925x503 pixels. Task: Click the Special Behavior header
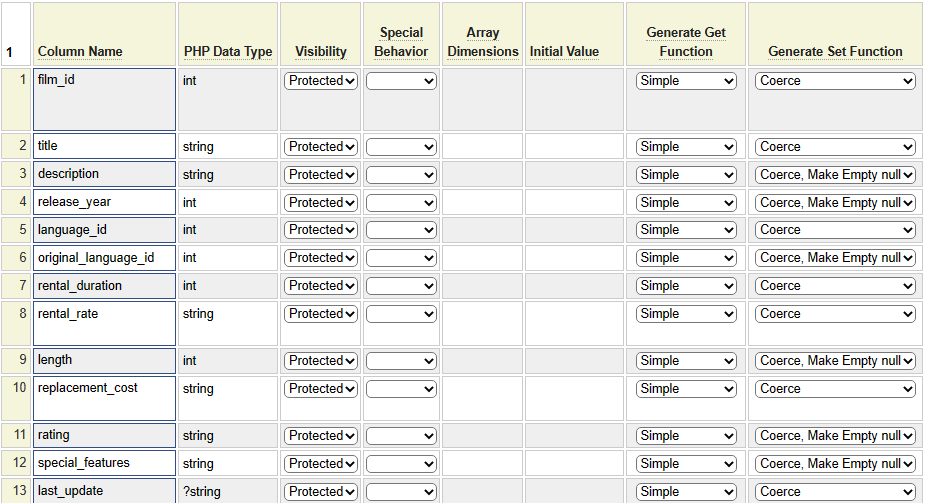pos(401,42)
